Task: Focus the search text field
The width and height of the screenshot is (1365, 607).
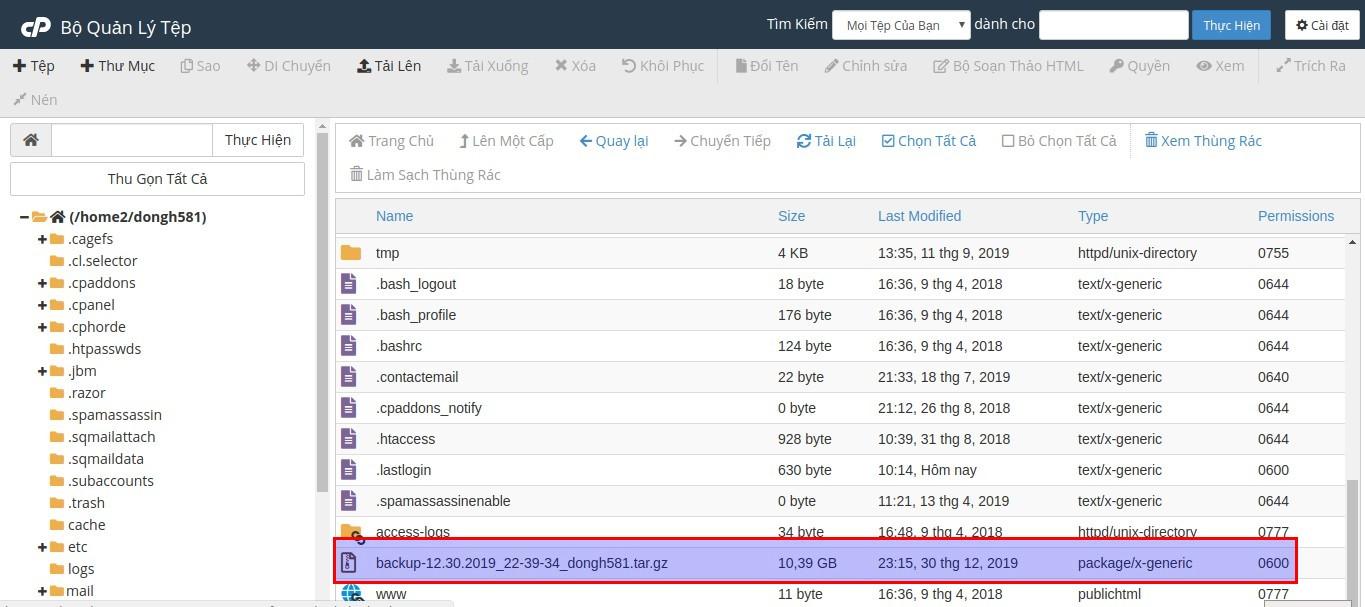Action: point(1113,25)
